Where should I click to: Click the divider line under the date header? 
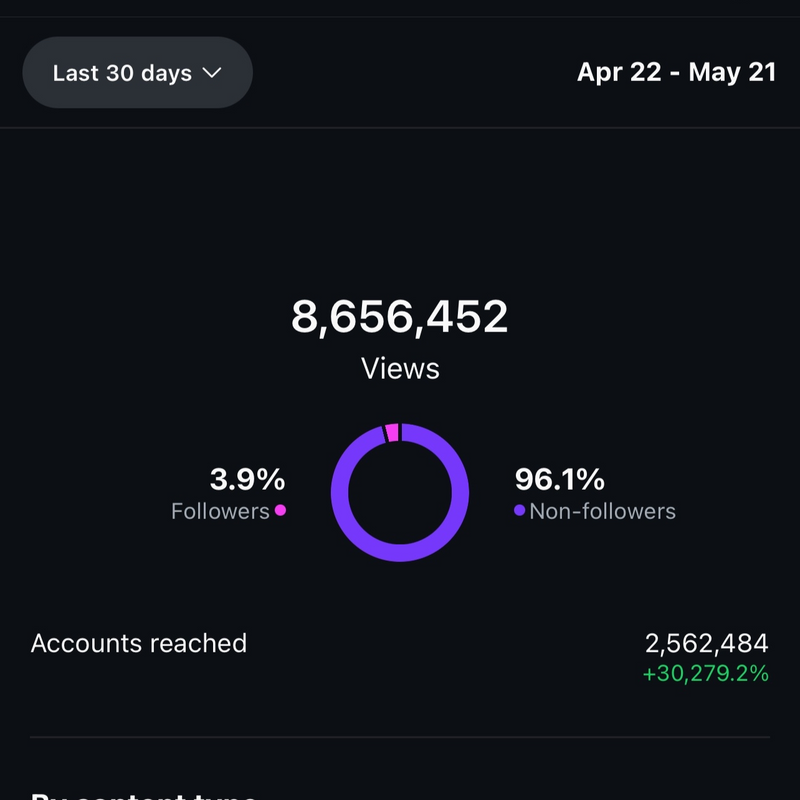pos(400,128)
